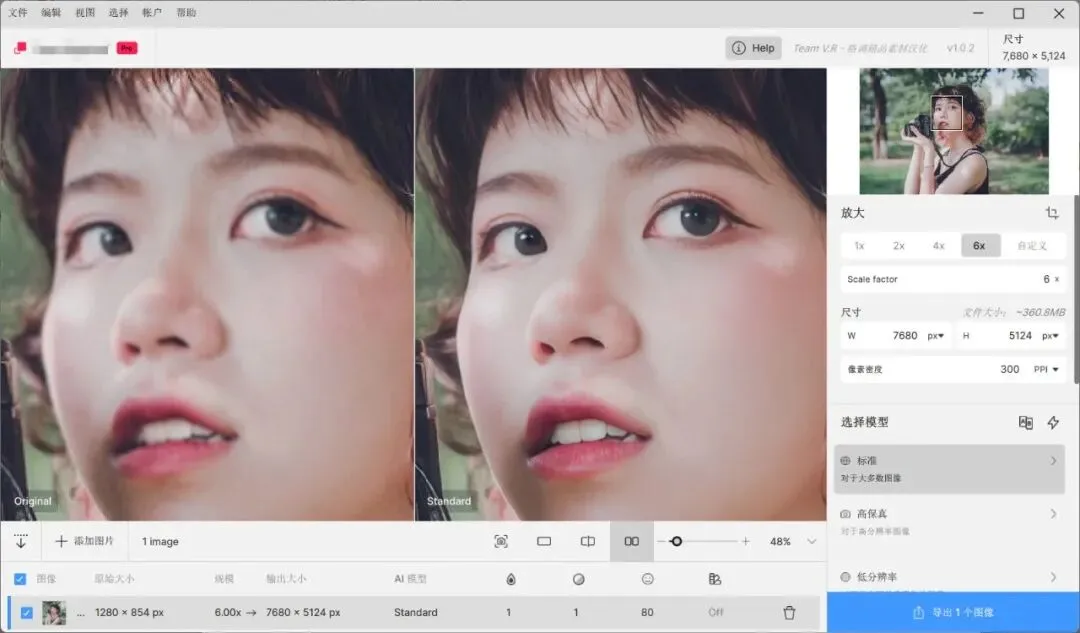Screen dimensions: 1080x633
Task: Open the 帐户 menu
Action: [x=152, y=12]
